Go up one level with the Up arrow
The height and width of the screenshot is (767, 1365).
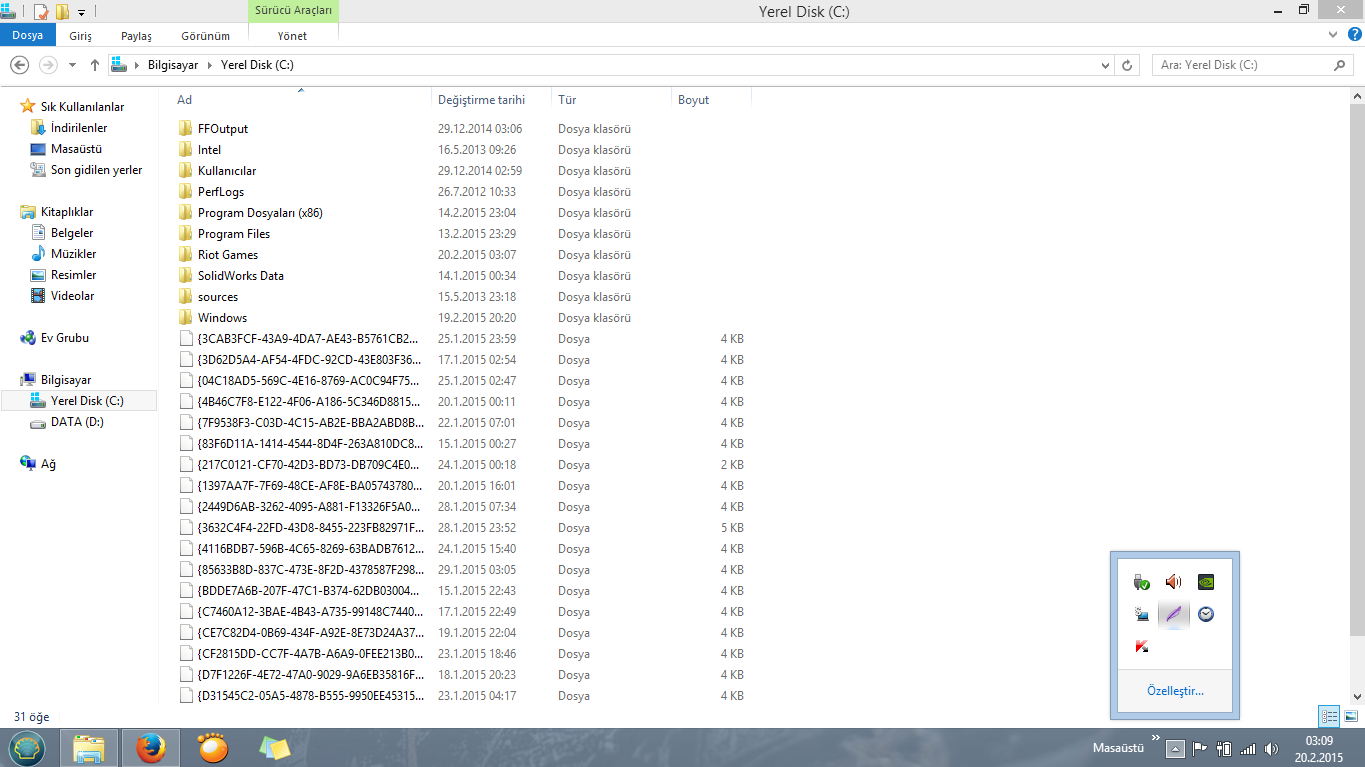[x=95, y=65]
